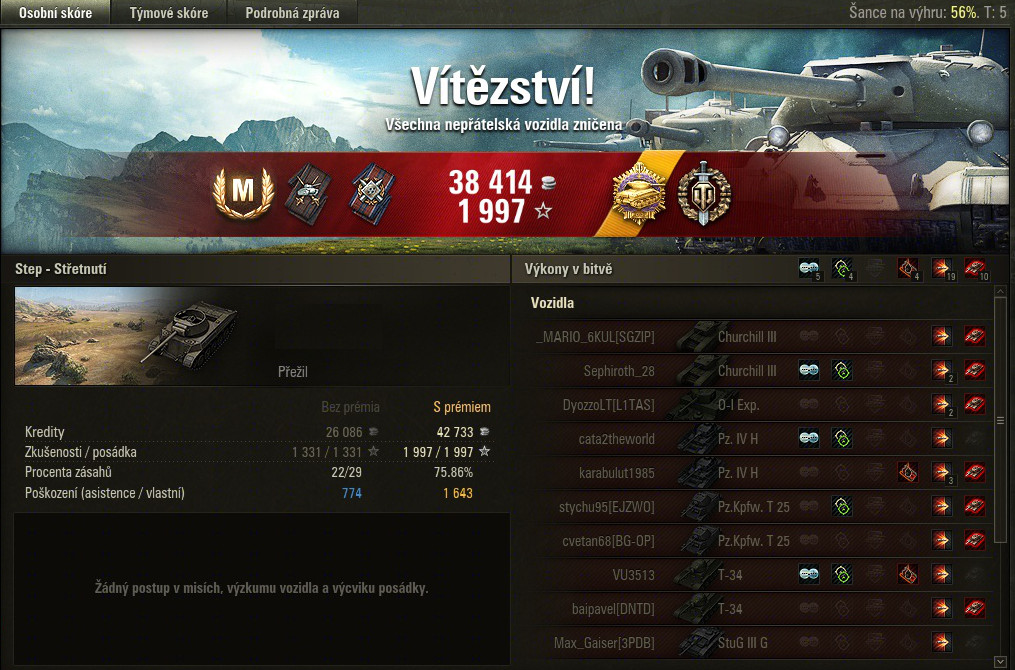This screenshot has height=670, width=1015.
Task: Click the vehicle list scrollbar handle
Action: [x=1000, y=420]
